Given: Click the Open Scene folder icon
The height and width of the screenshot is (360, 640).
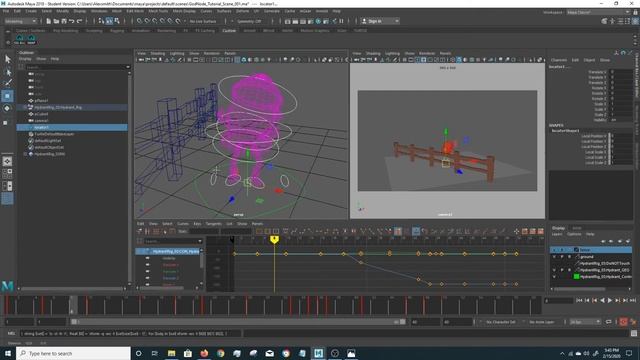Looking at the screenshot, I should coord(56,21).
